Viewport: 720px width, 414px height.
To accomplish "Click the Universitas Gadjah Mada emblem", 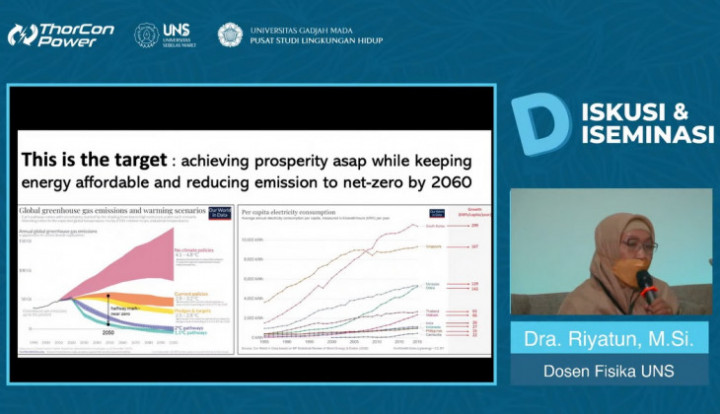I will pyautogui.click(x=230, y=35).
